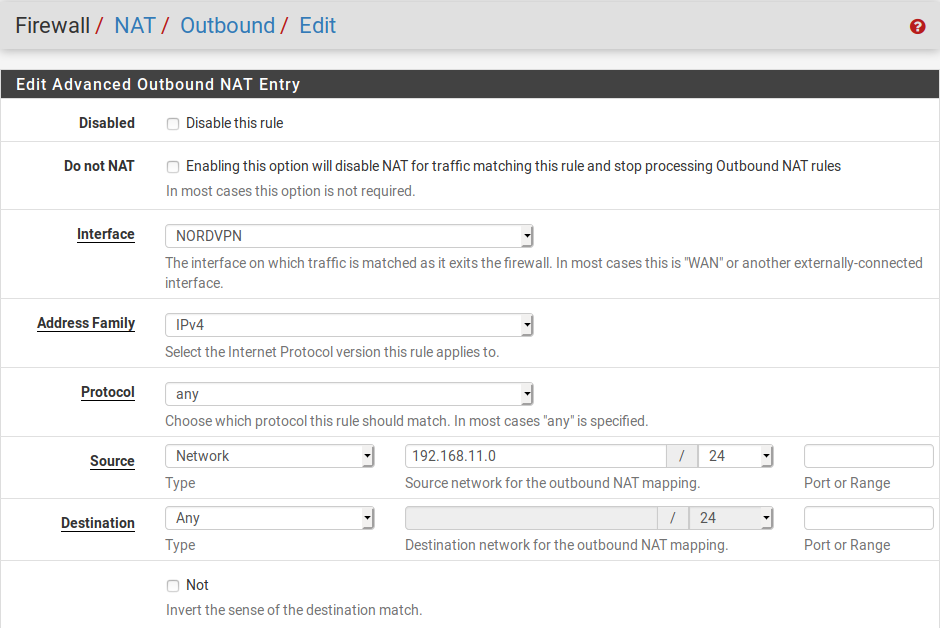Enable the Disable this rule checkbox
This screenshot has width=940, height=628.
pyautogui.click(x=173, y=124)
